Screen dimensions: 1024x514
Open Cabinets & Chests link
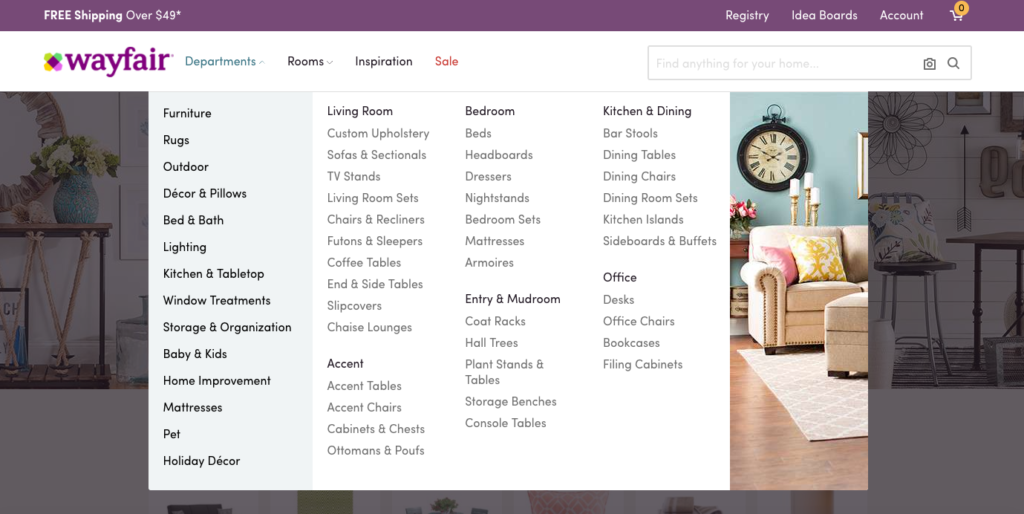coord(376,429)
